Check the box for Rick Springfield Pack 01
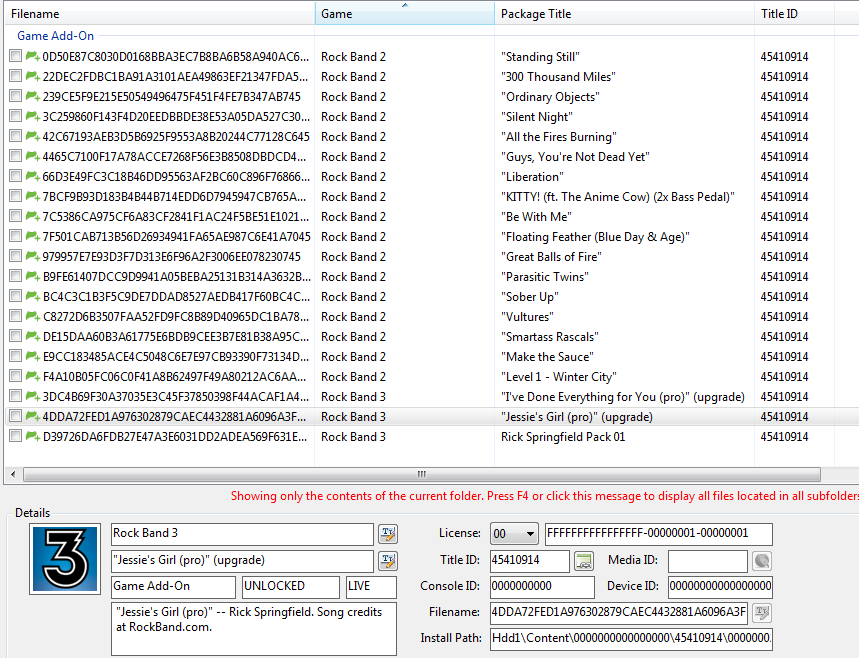This screenshot has width=859, height=658. 15,436
